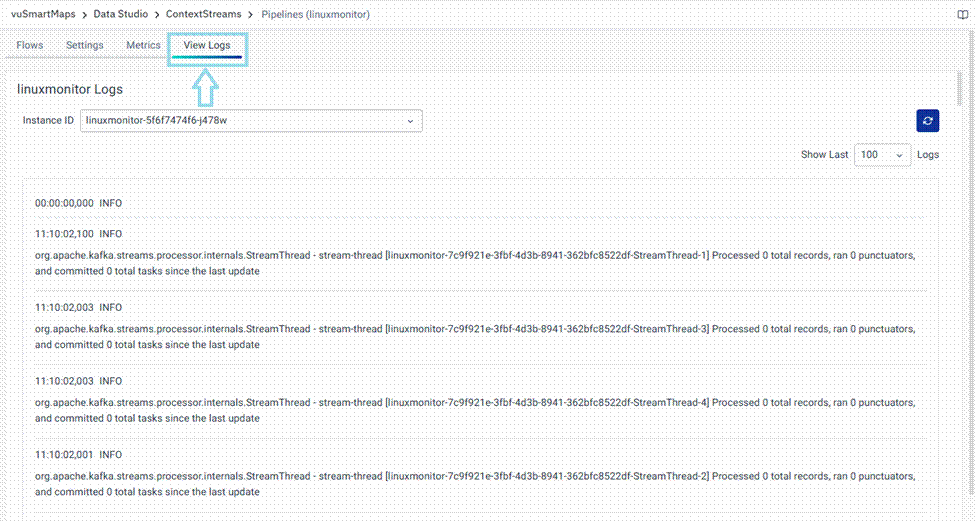The height and width of the screenshot is (521, 975).
Task: Open ContextStreams breadcrumb link
Action: 205,15
